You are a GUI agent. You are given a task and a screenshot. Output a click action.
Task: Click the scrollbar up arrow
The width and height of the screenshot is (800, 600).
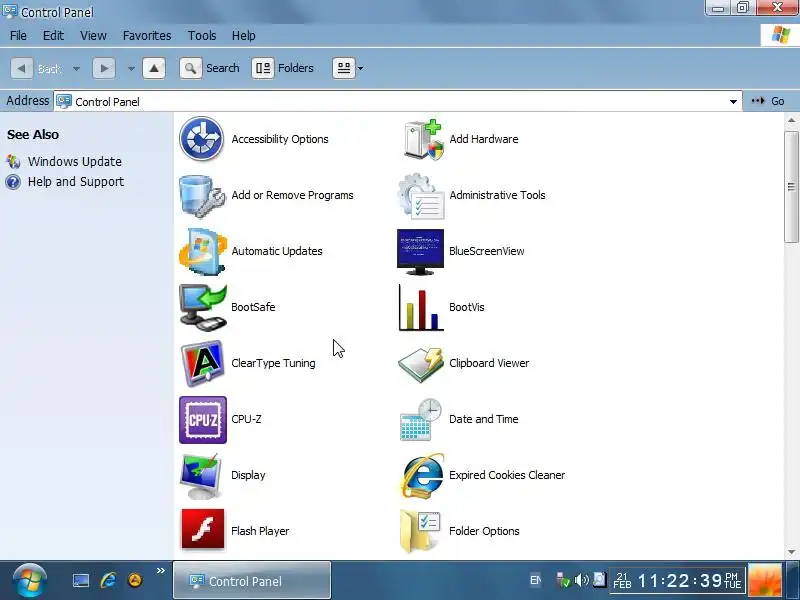791,121
